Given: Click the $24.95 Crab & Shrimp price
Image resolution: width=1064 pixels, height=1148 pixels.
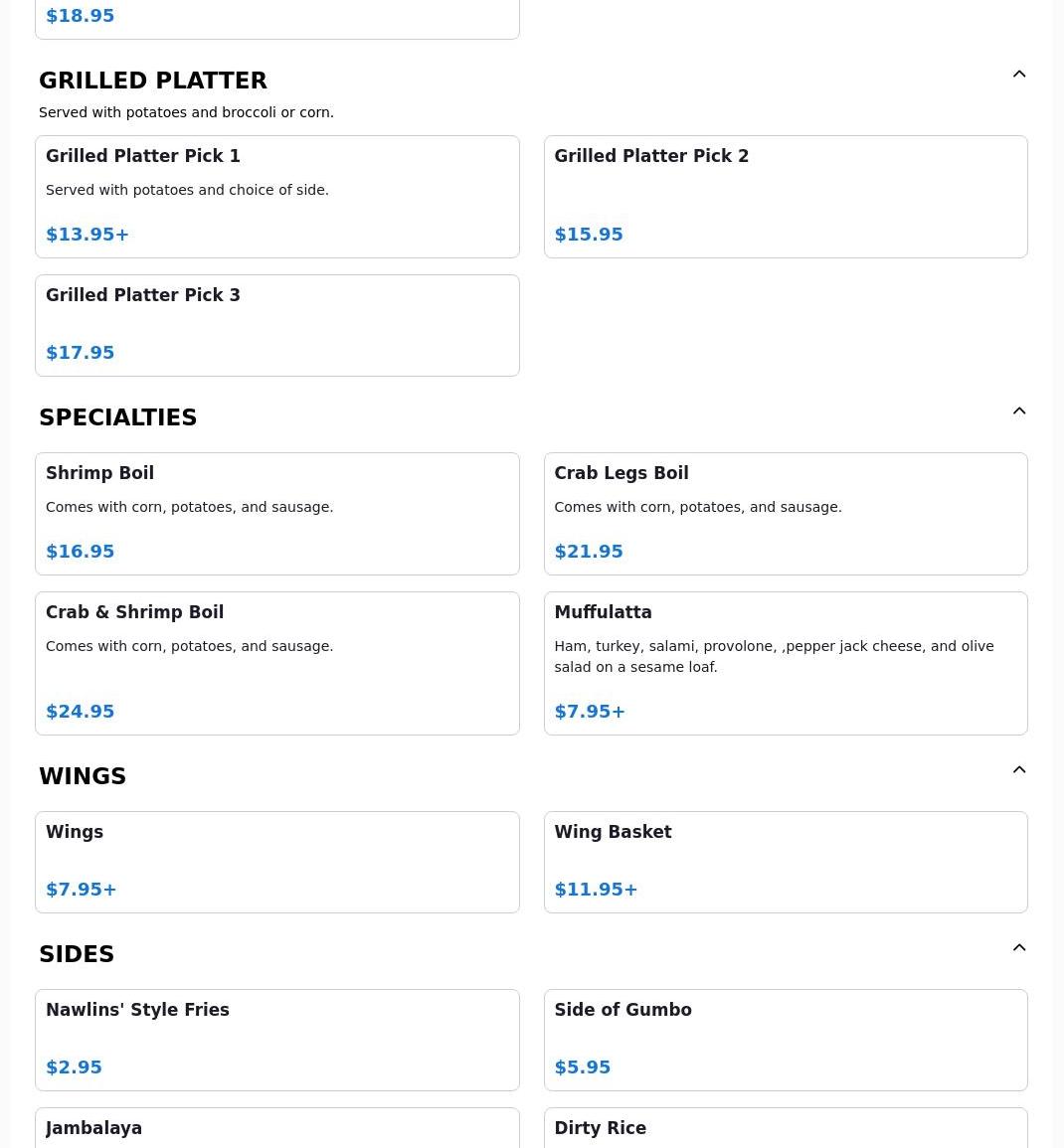Looking at the screenshot, I should 81,712.
